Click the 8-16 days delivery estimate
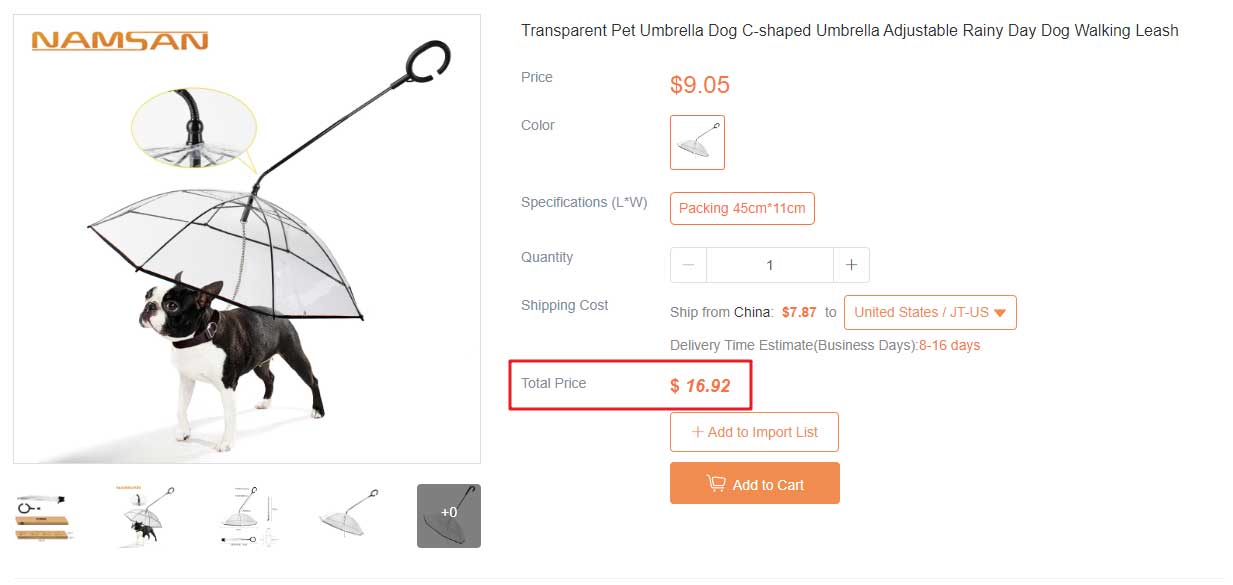This screenshot has width=1233, height=585. (949, 346)
